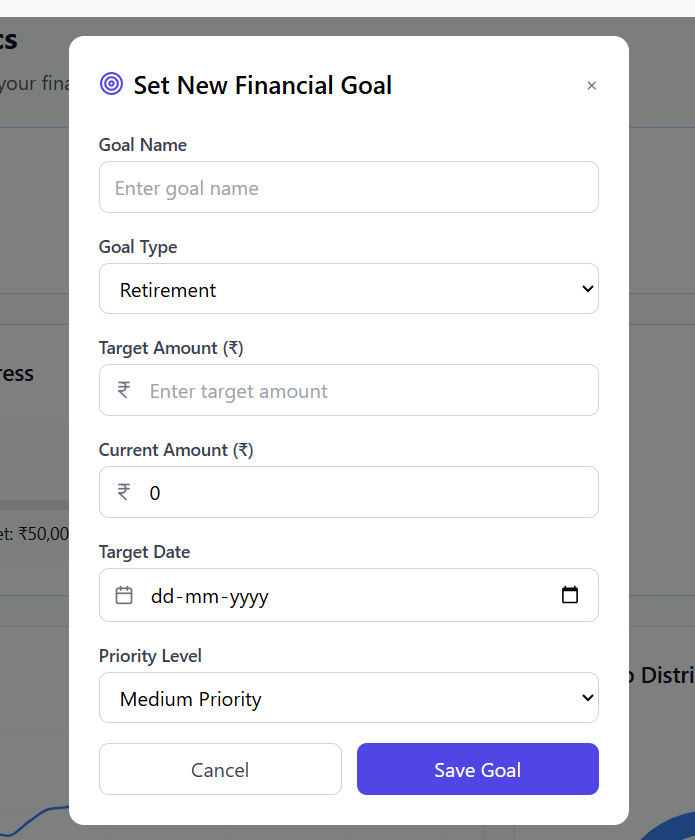Save the new financial goal

[477, 769]
